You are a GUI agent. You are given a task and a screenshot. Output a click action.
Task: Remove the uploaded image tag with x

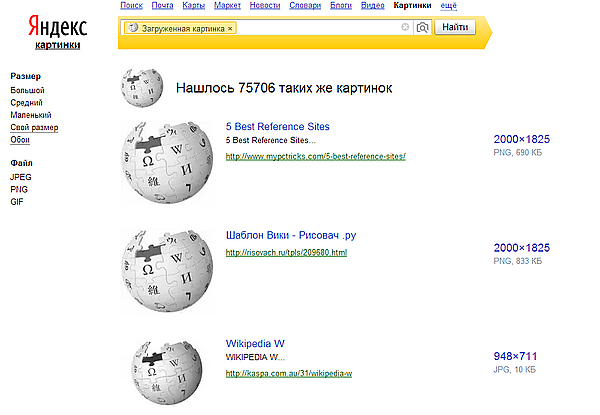pyautogui.click(x=230, y=29)
